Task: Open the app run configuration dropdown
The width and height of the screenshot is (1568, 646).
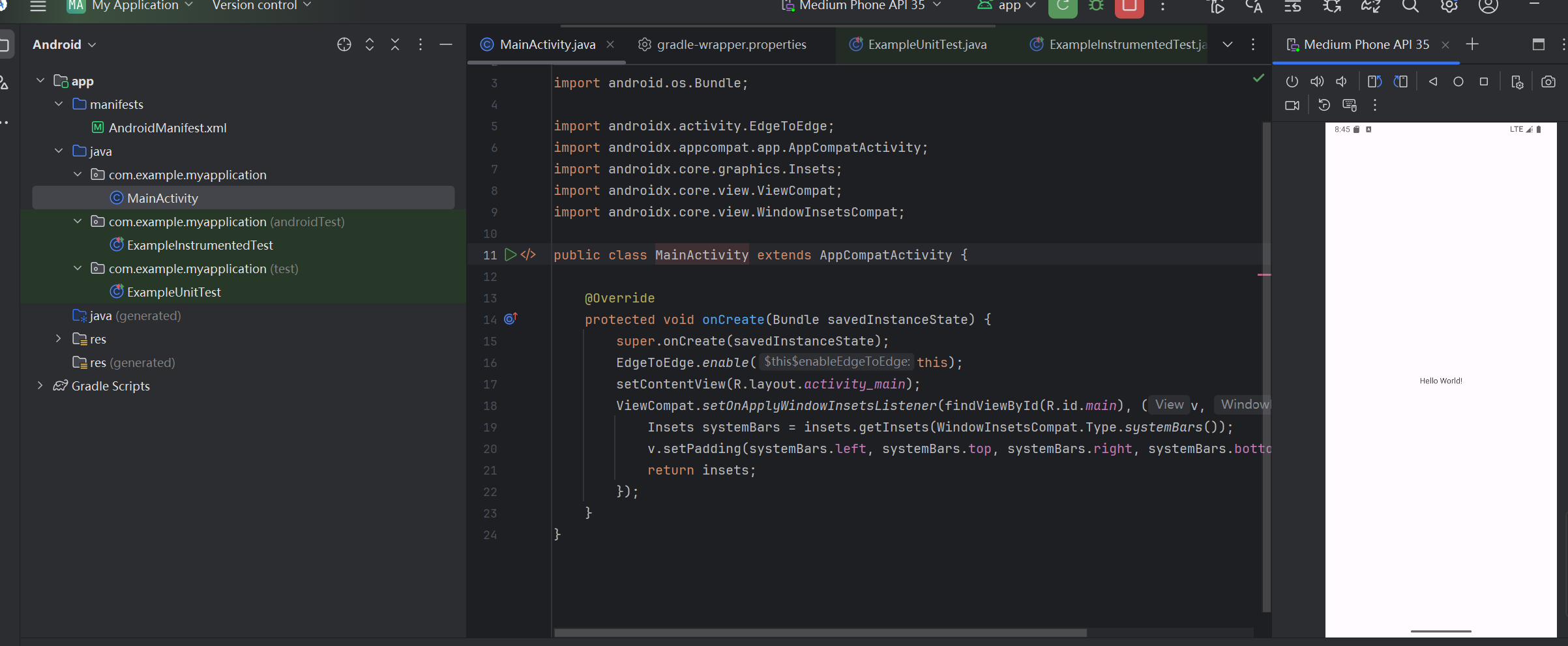Action: tap(1007, 6)
